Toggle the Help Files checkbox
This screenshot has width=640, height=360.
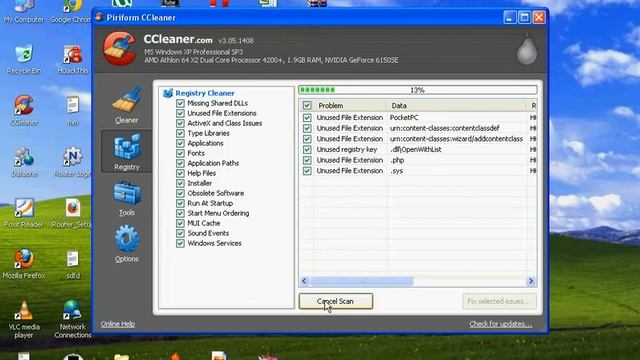coord(180,173)
